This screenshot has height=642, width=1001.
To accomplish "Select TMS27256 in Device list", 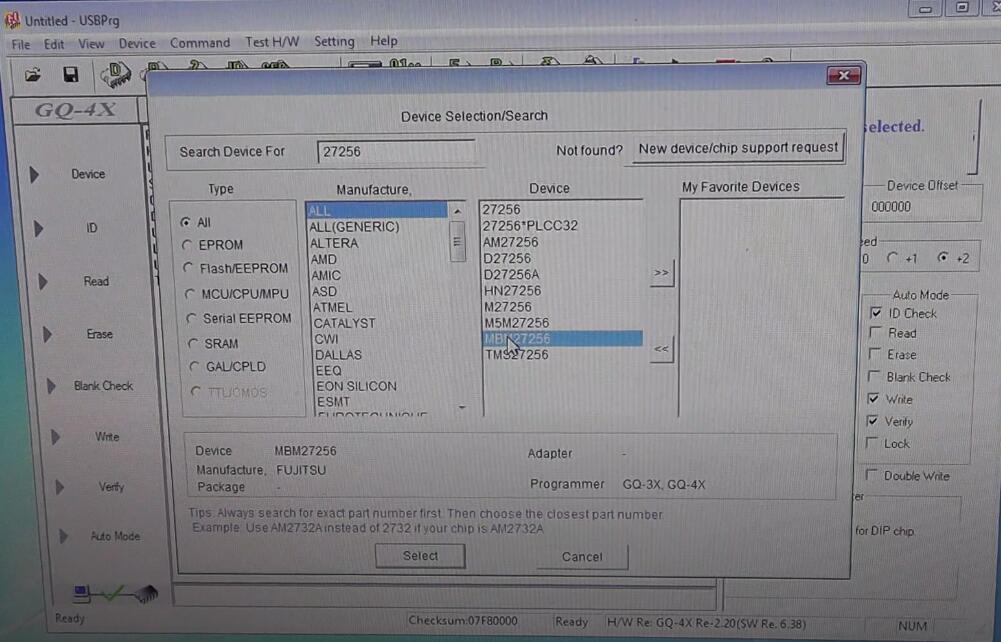I will (516, 355).
